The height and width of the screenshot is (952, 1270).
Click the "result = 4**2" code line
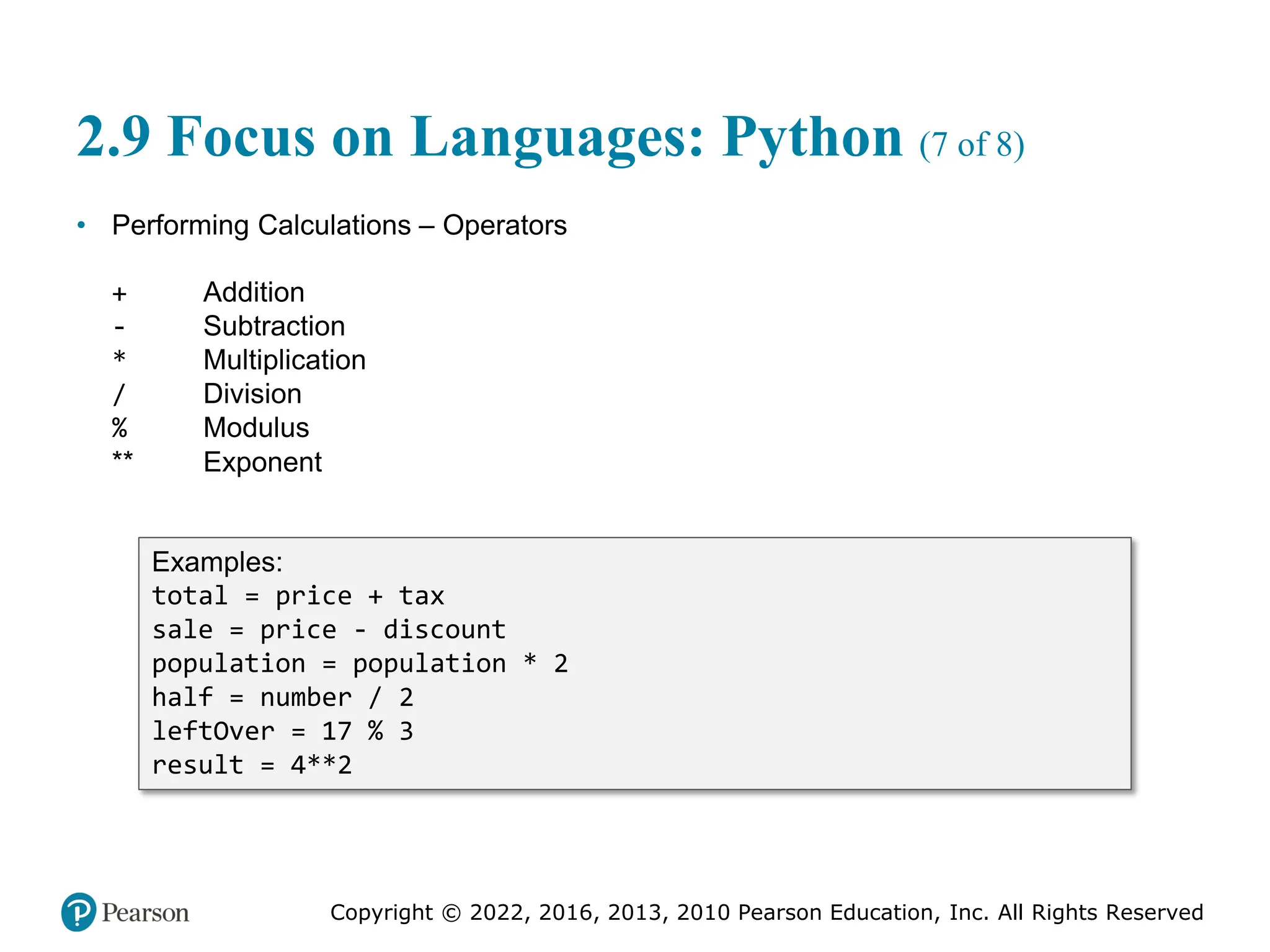click(252, 765)
